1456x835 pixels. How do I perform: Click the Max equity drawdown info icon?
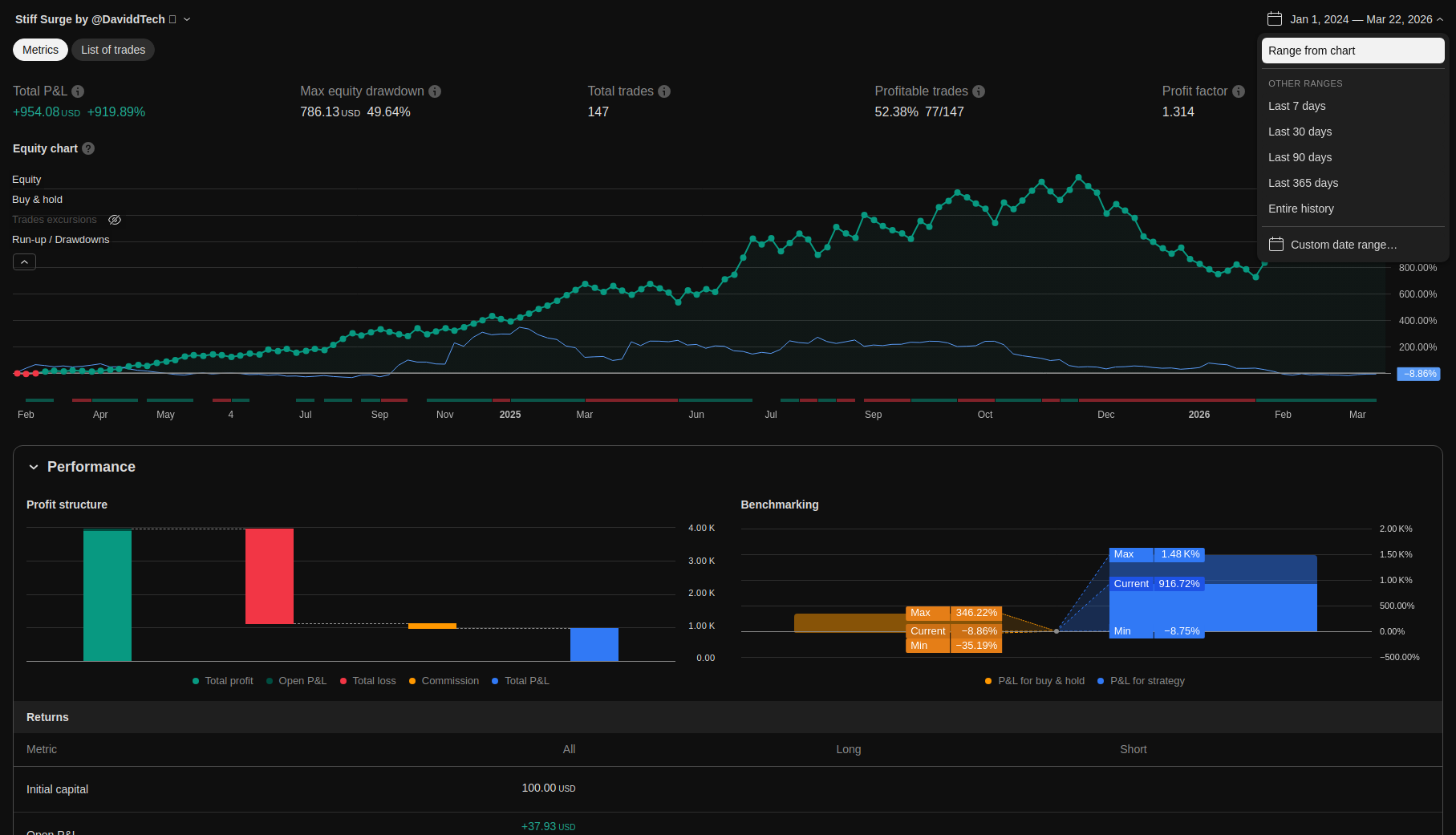[x=435, y=91]
